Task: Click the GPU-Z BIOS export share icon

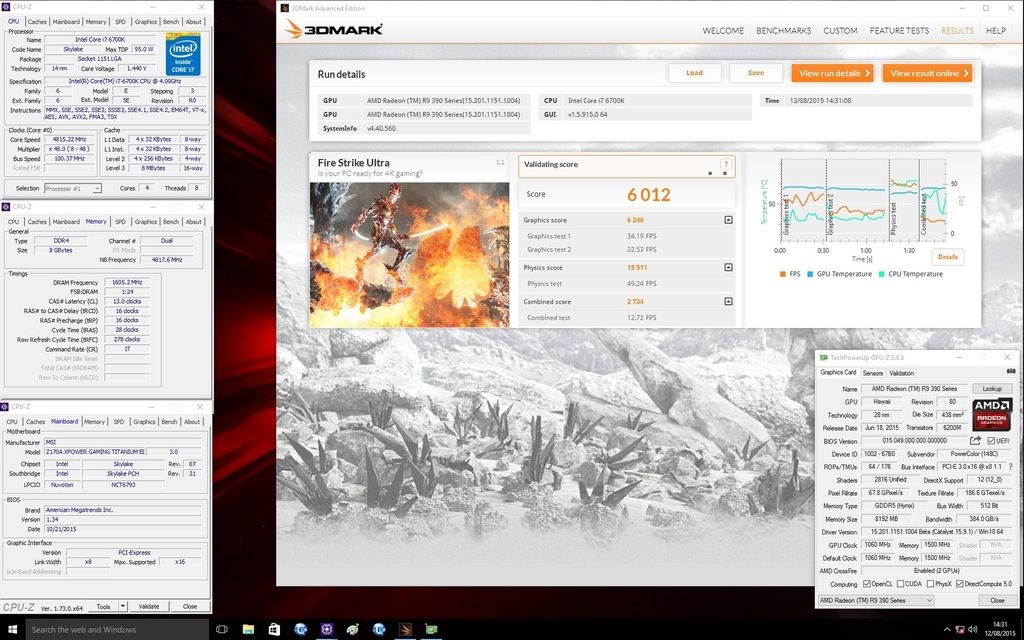Action: click(x=975, y=441)
